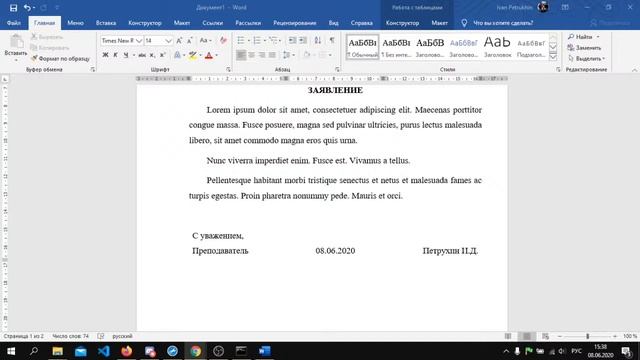Switch to the Insert (Вставка) tab
Image resolution: width=640 pixels, height=360 pixels.
106,23
